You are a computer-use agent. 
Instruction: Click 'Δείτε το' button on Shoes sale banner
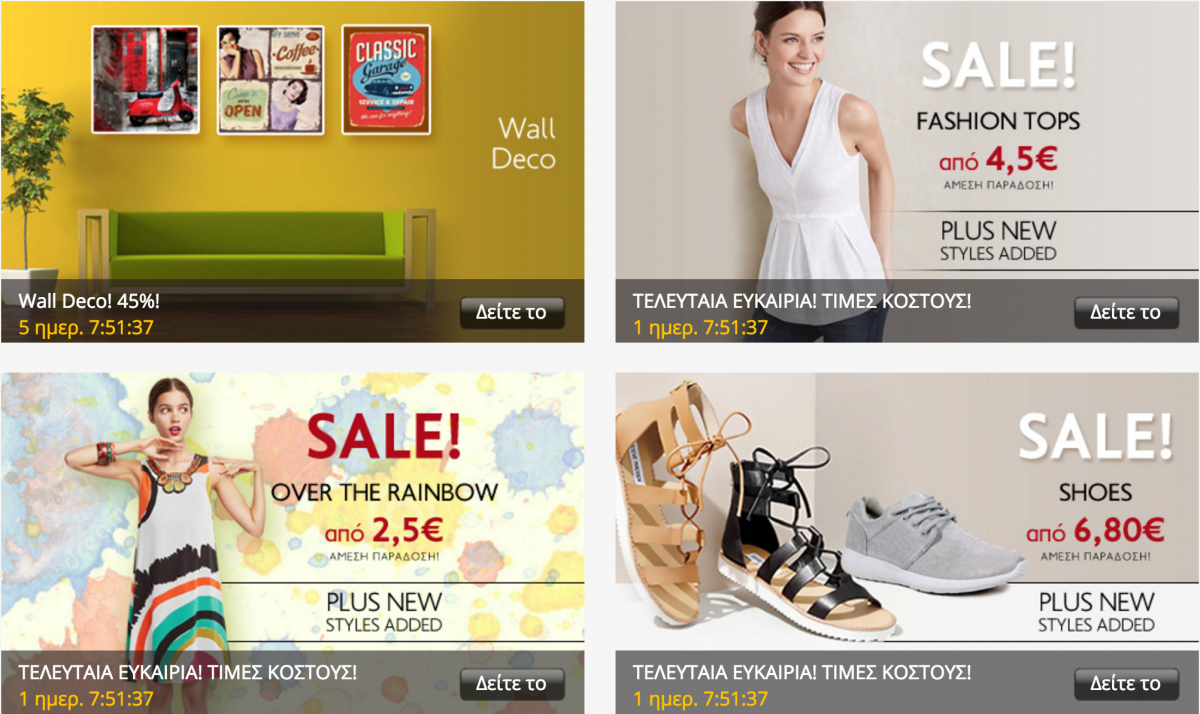[x=1126, y=684]
